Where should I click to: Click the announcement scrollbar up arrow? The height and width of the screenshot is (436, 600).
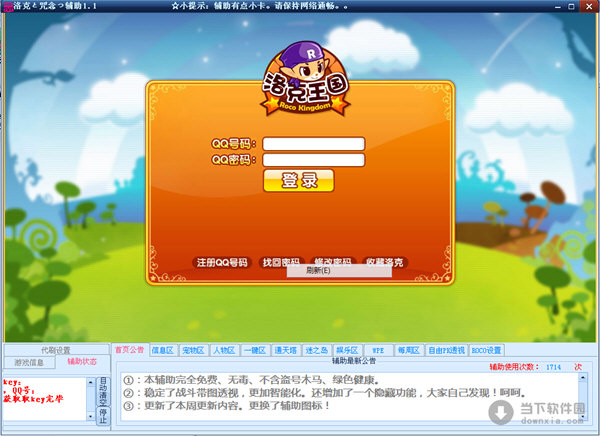582,378
